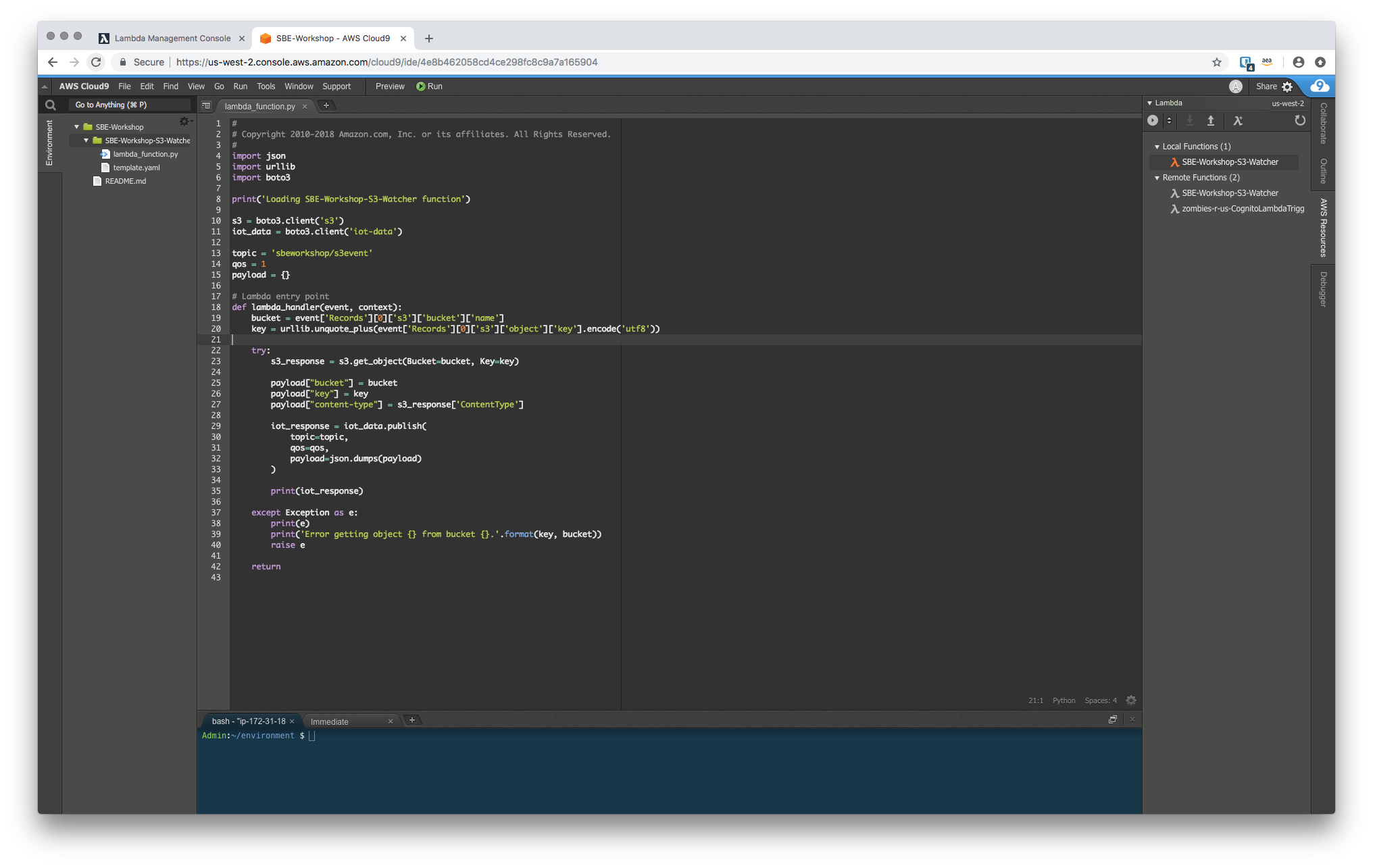The width and height of the screenshot is (1373, 868).
Task: Click the Share button
Action: [x=1266, y=86]
